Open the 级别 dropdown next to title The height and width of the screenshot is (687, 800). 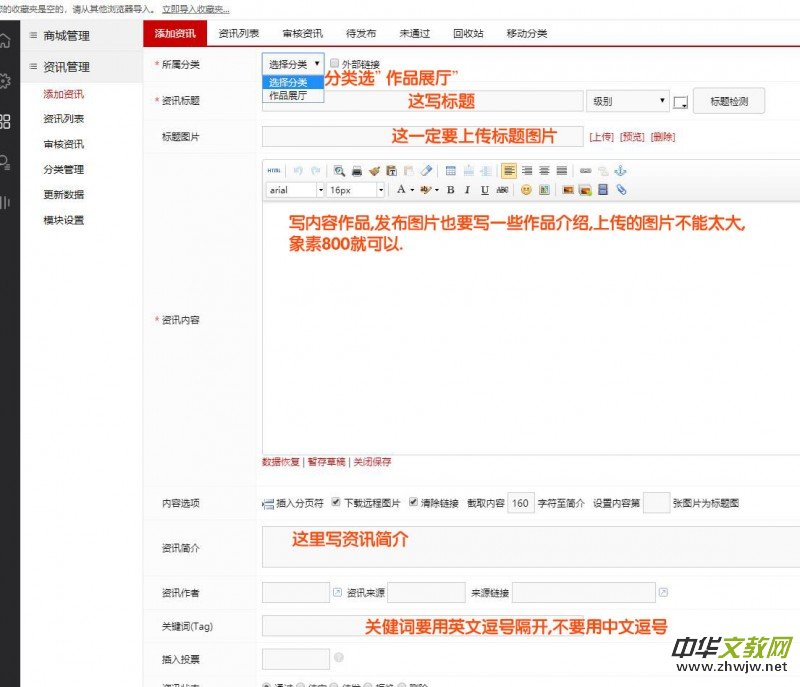(627, 101)
